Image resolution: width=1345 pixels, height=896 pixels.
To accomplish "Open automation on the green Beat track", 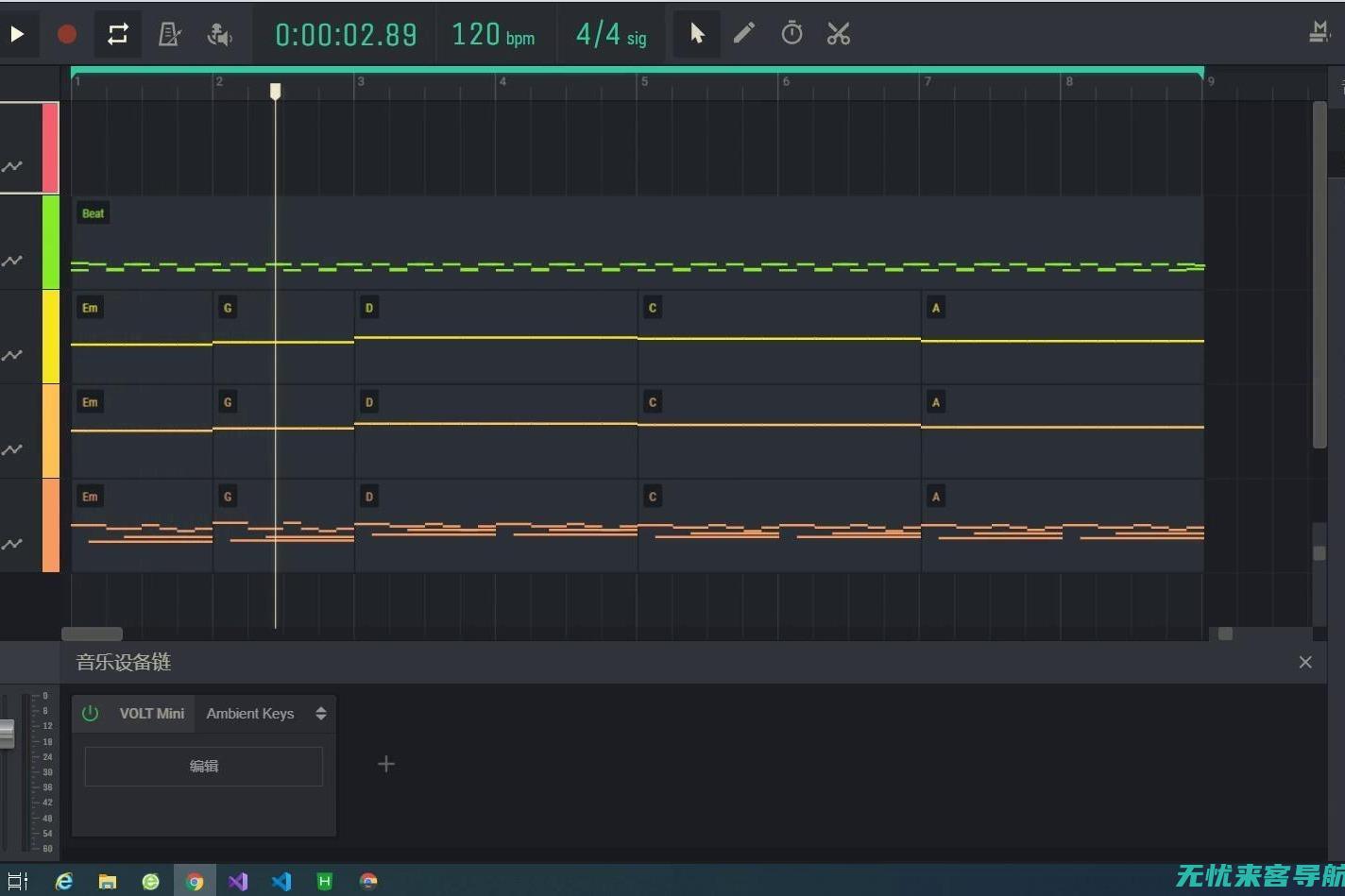I will (x=12, y=261).
